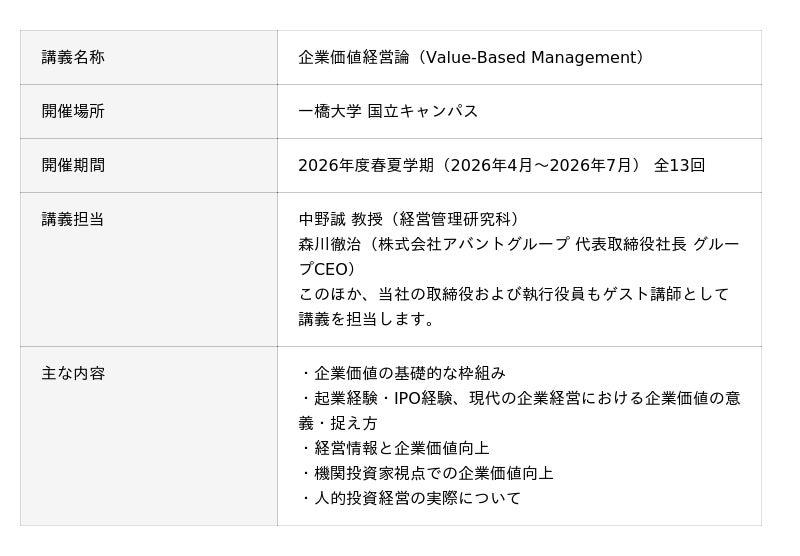
Task: Click the 全13回 session count text
Action: [679, 165]
